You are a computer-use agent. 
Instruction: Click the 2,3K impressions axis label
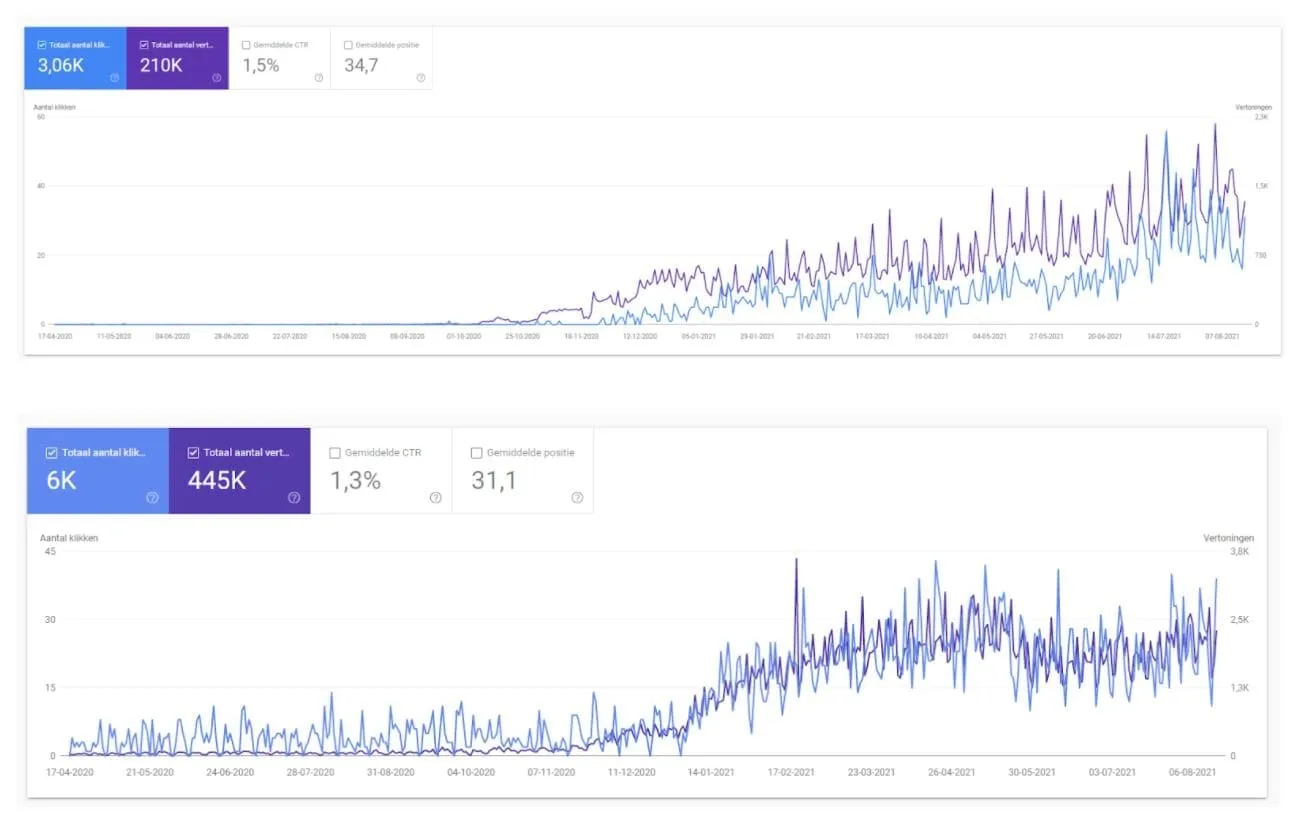point(1261,117)
